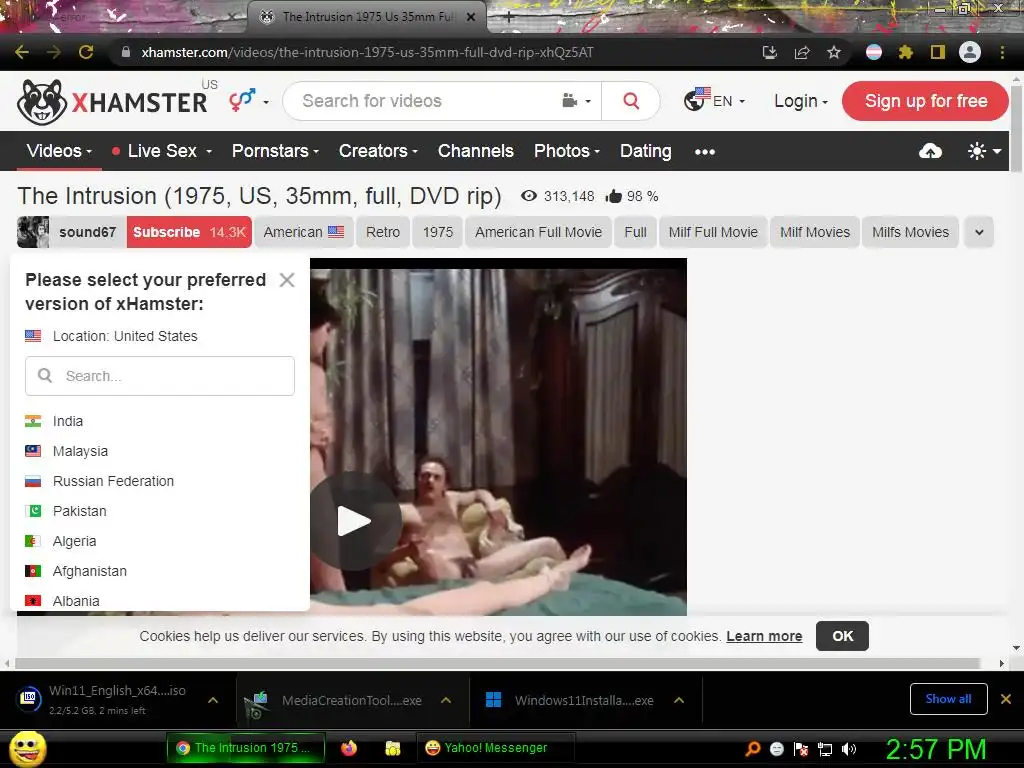The width and height of the screenshot is (1024, 768).
Task: Expand options for MediaCreationTool exe download
Action: tap(446, 700)
